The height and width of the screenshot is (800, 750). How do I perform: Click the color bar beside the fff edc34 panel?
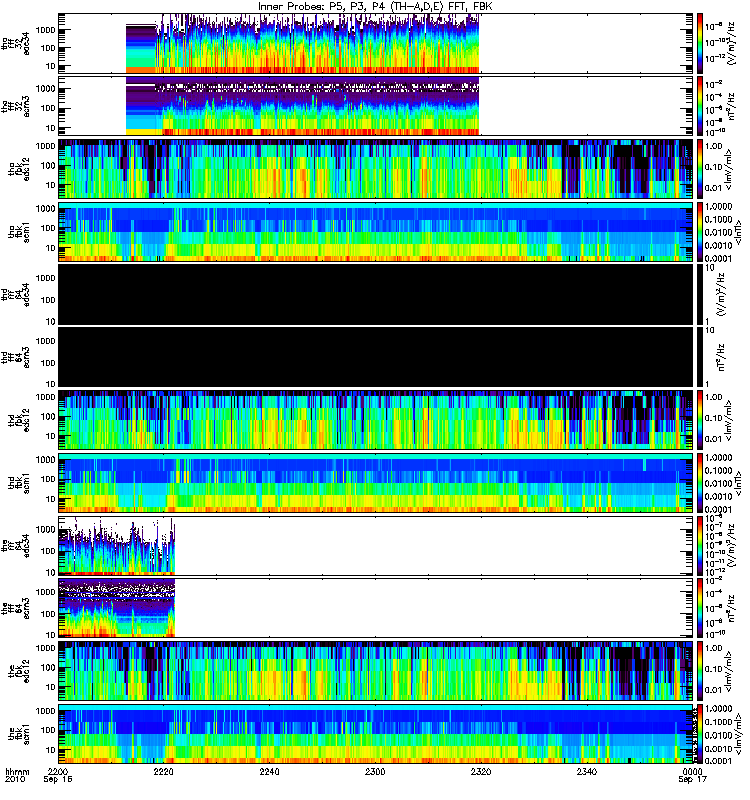coord(700,545)
